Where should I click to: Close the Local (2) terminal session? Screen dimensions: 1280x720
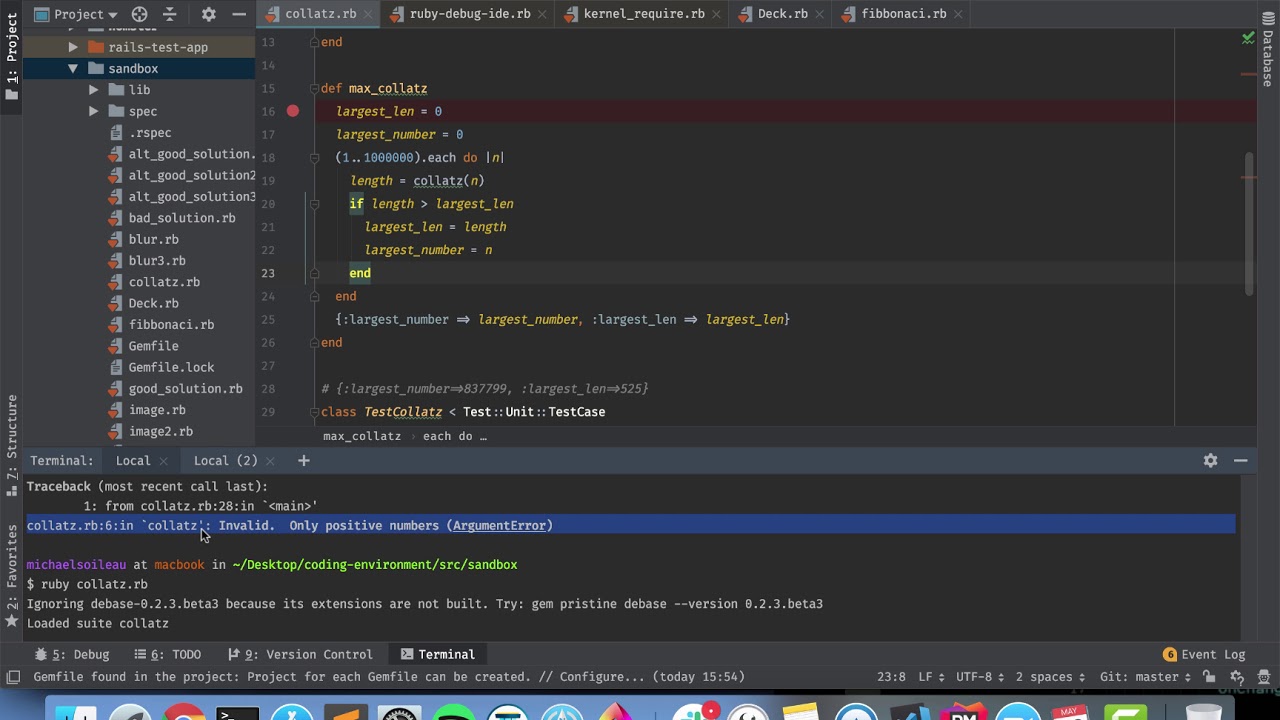(271, 461)
